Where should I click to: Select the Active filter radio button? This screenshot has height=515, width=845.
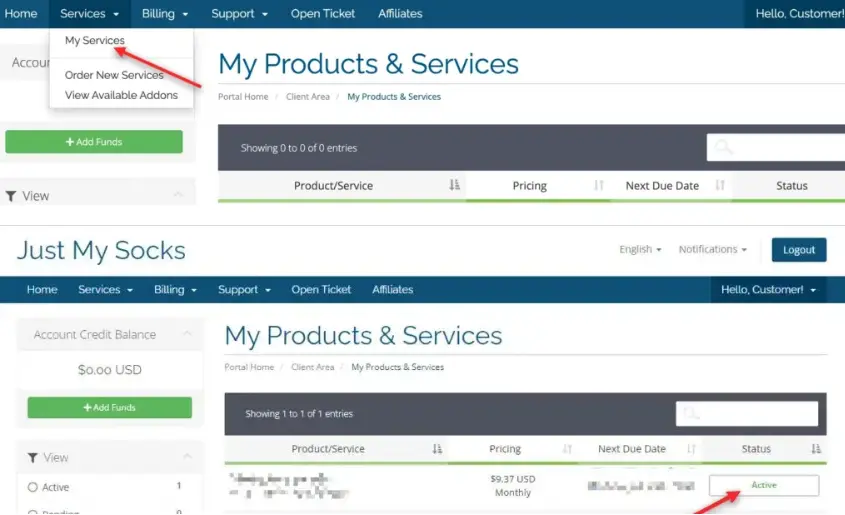coord(33,487)
